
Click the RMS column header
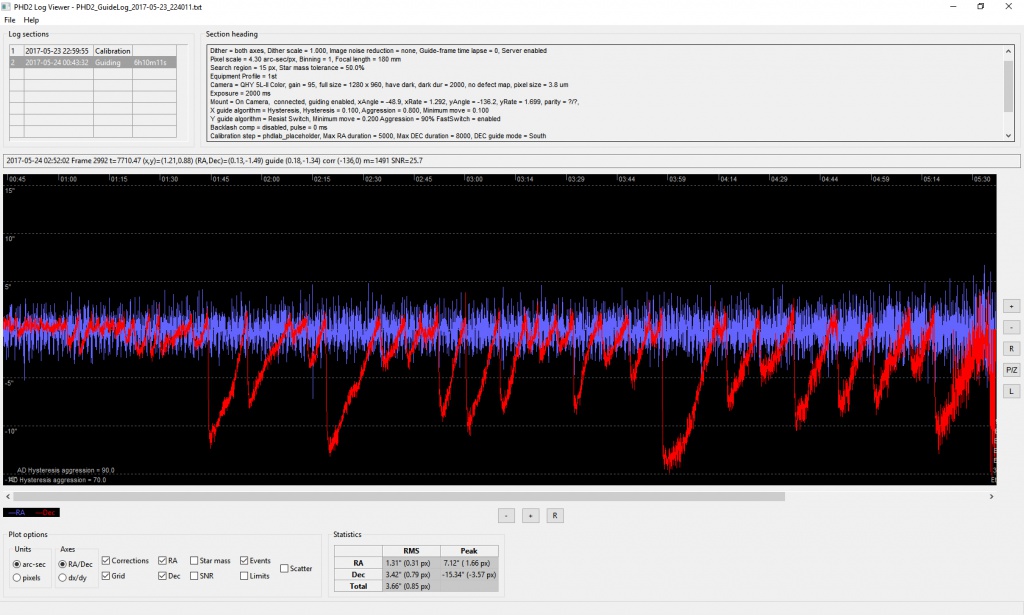(x=411, y=551)
